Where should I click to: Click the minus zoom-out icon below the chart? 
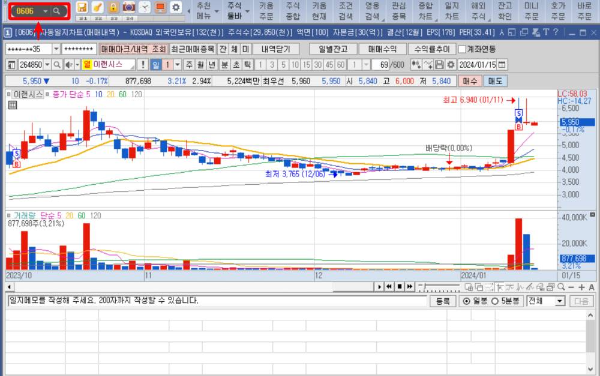[571, 287]
